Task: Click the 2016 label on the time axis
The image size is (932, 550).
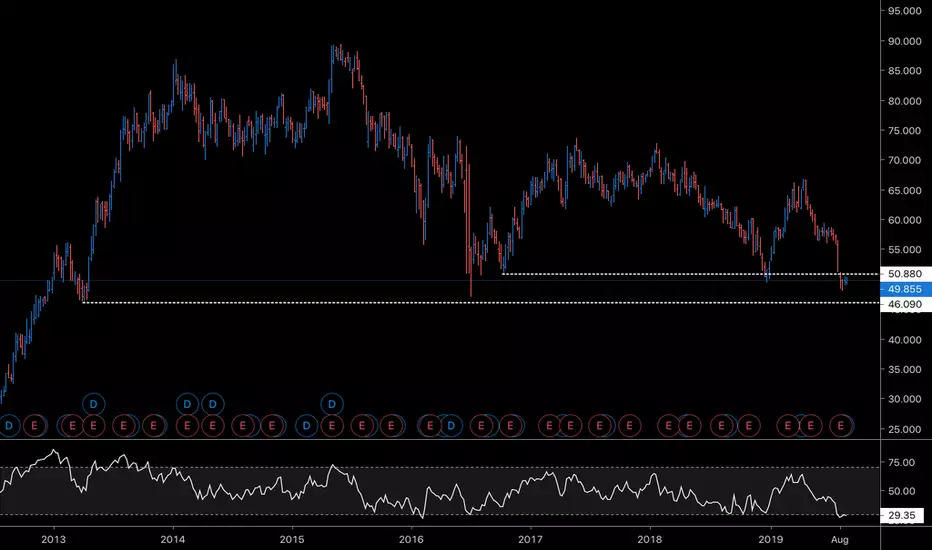Action: tap(411, 539)
